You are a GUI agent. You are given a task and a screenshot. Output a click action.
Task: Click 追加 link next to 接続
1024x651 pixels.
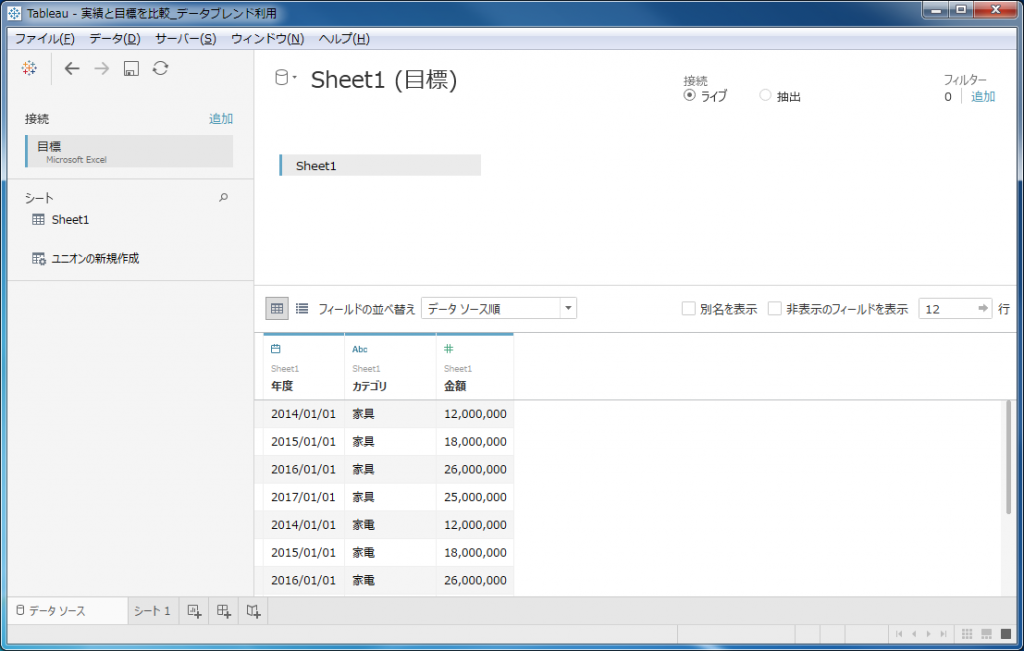coord(221,118)
